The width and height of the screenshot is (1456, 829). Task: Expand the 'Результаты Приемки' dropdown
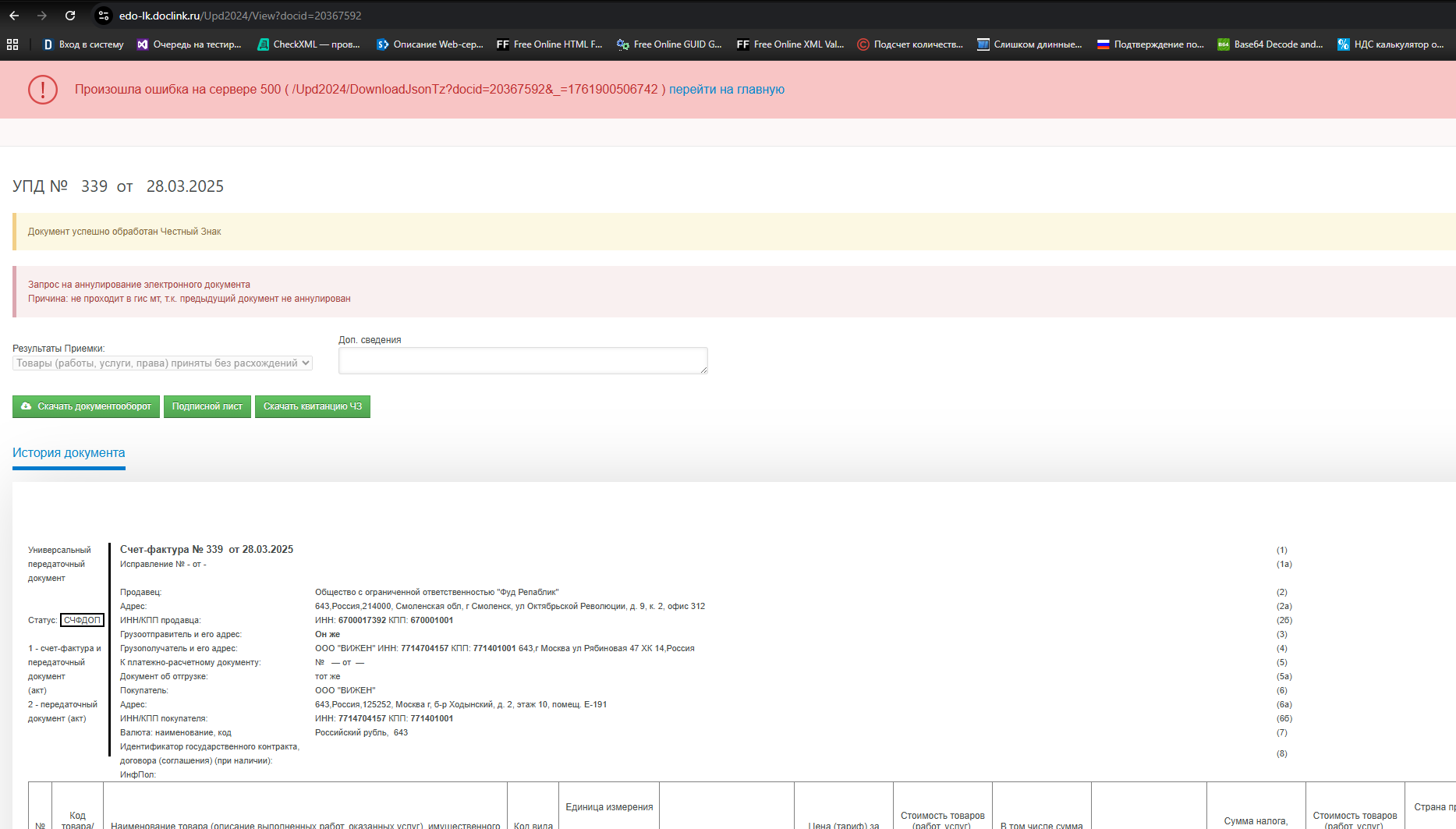[163, 363]
